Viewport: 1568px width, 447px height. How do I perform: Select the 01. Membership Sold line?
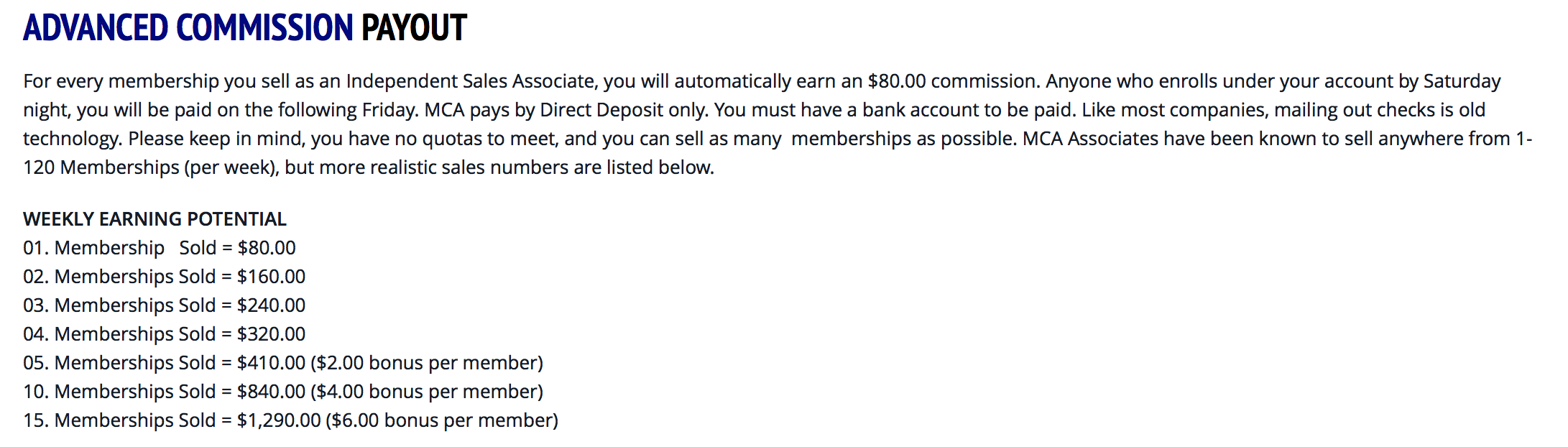pos(160,248)
